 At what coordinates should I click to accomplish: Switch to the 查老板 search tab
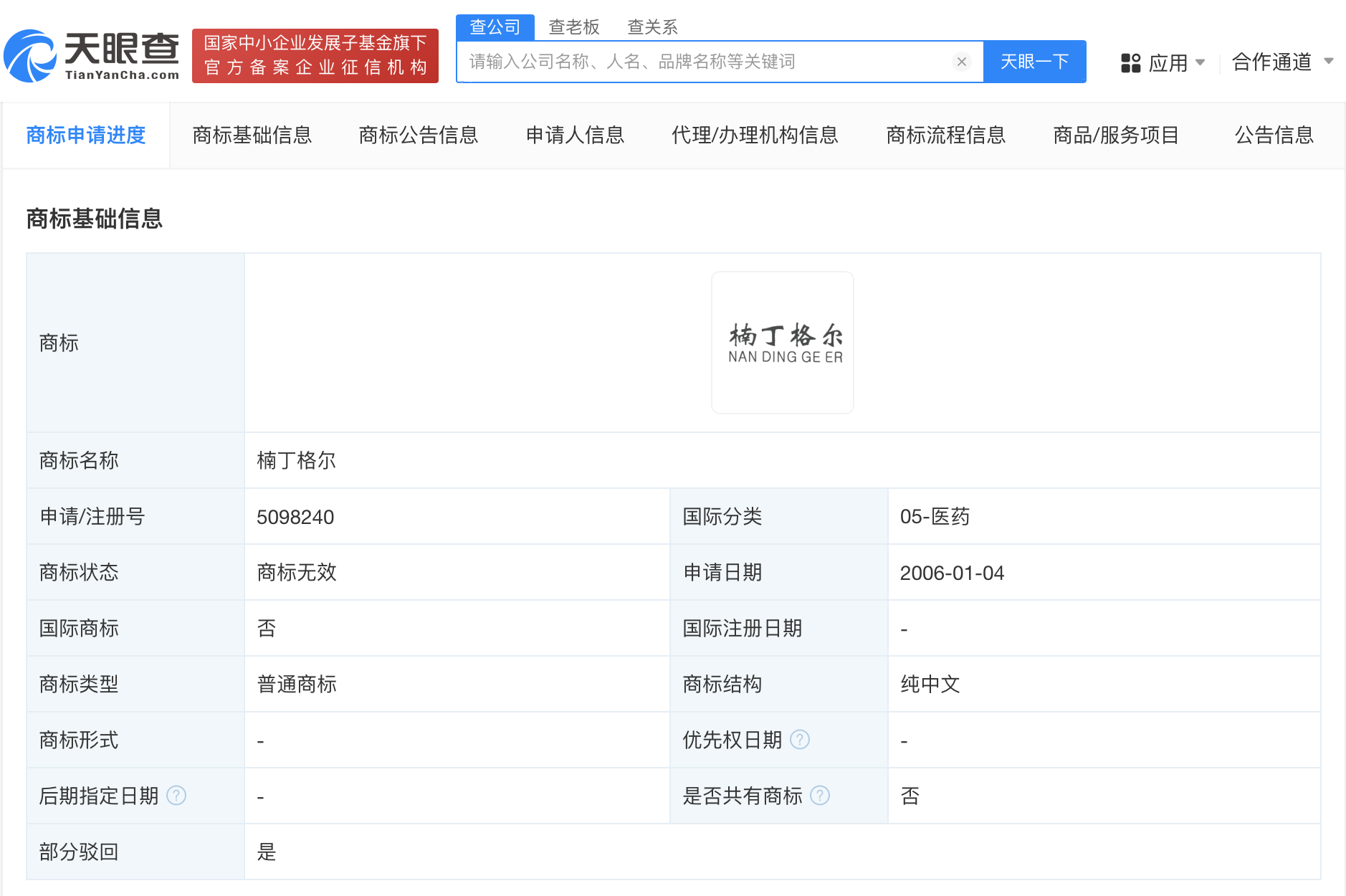575,27
